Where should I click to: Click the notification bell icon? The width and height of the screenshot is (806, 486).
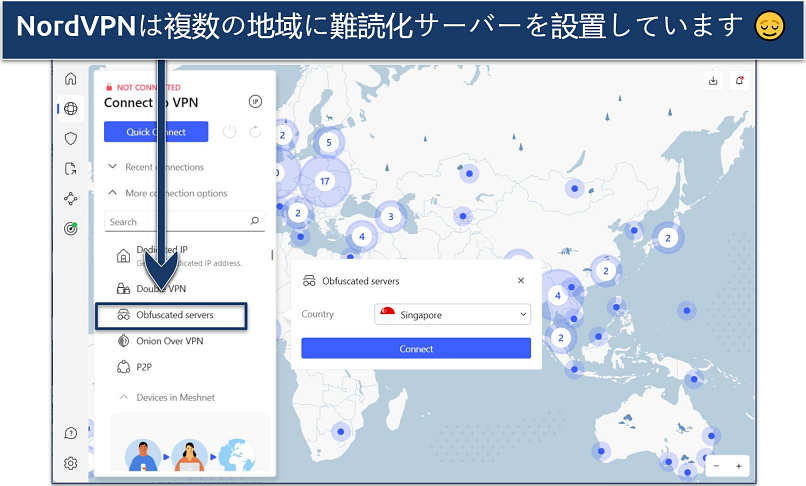[x=740, y=81]
